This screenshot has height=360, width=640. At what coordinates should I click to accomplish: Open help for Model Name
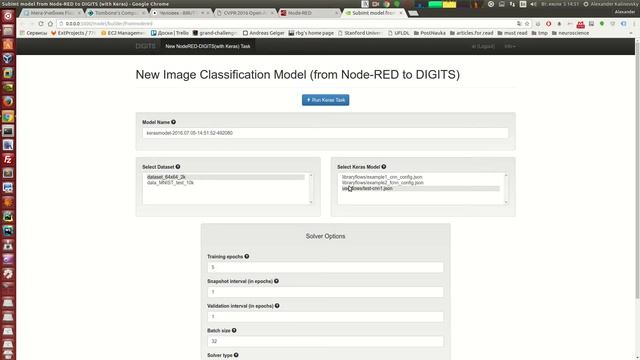[x=173, y=122]
